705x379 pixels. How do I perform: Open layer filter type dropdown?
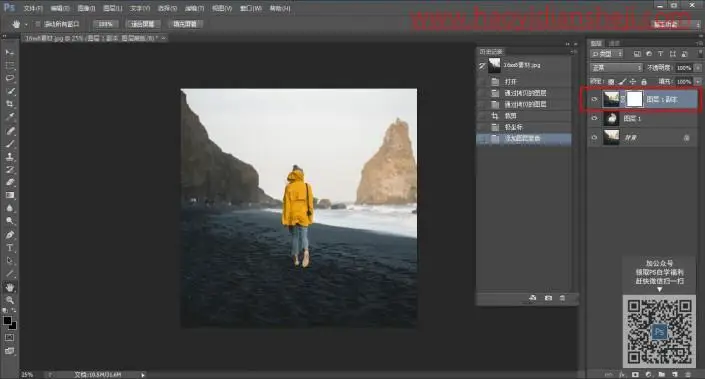[607, 54]
